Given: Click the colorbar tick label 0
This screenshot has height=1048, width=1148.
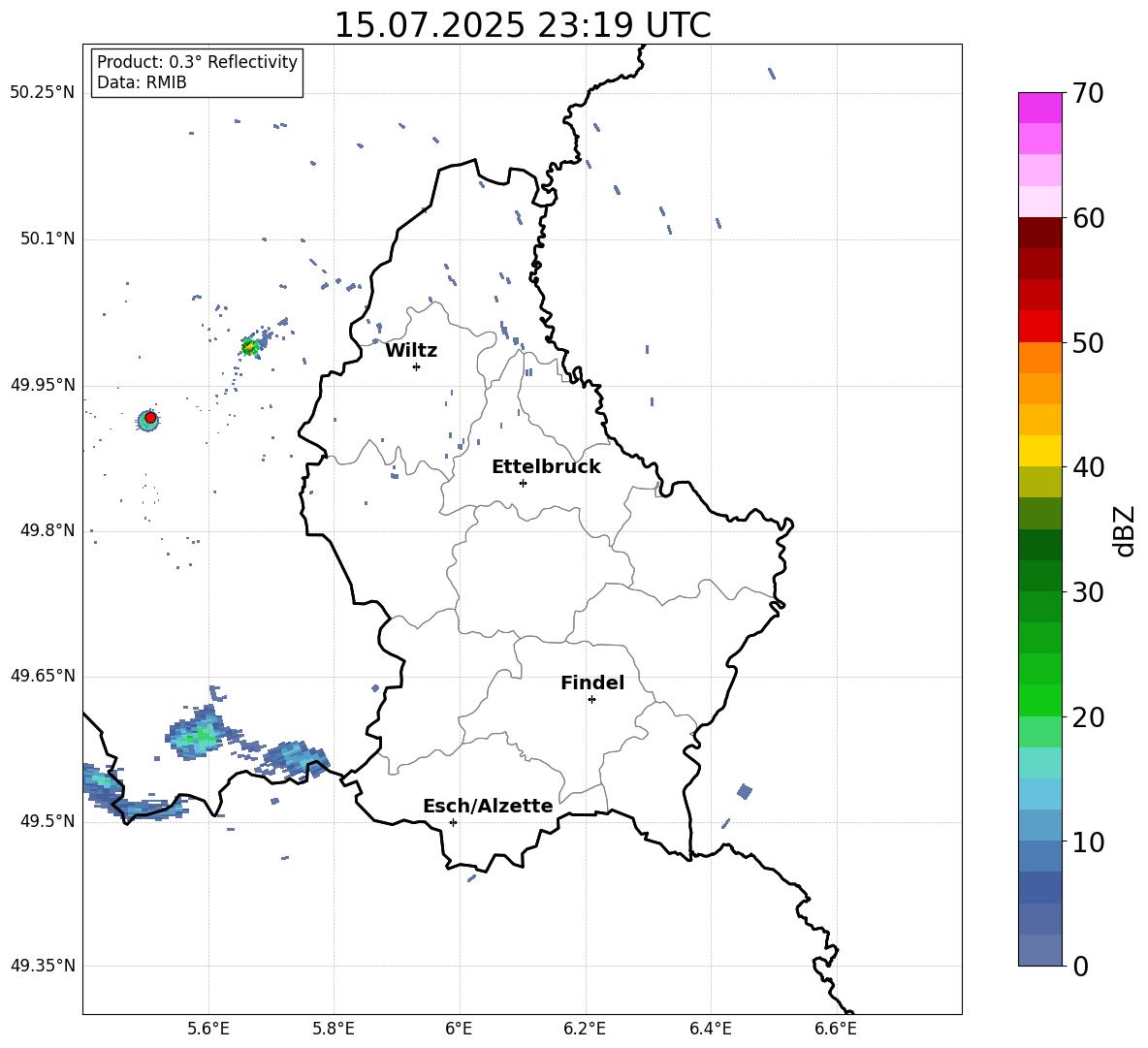Looking at the screenshot, I should (x=1081, y=967).
